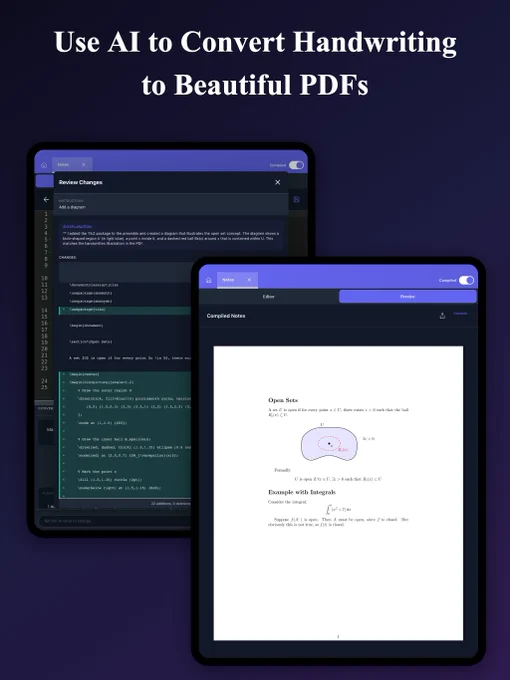Screen dimensions: 510x680
Task: Click the Compile link in Compiled Notes
Action: (x=461, y=314)
